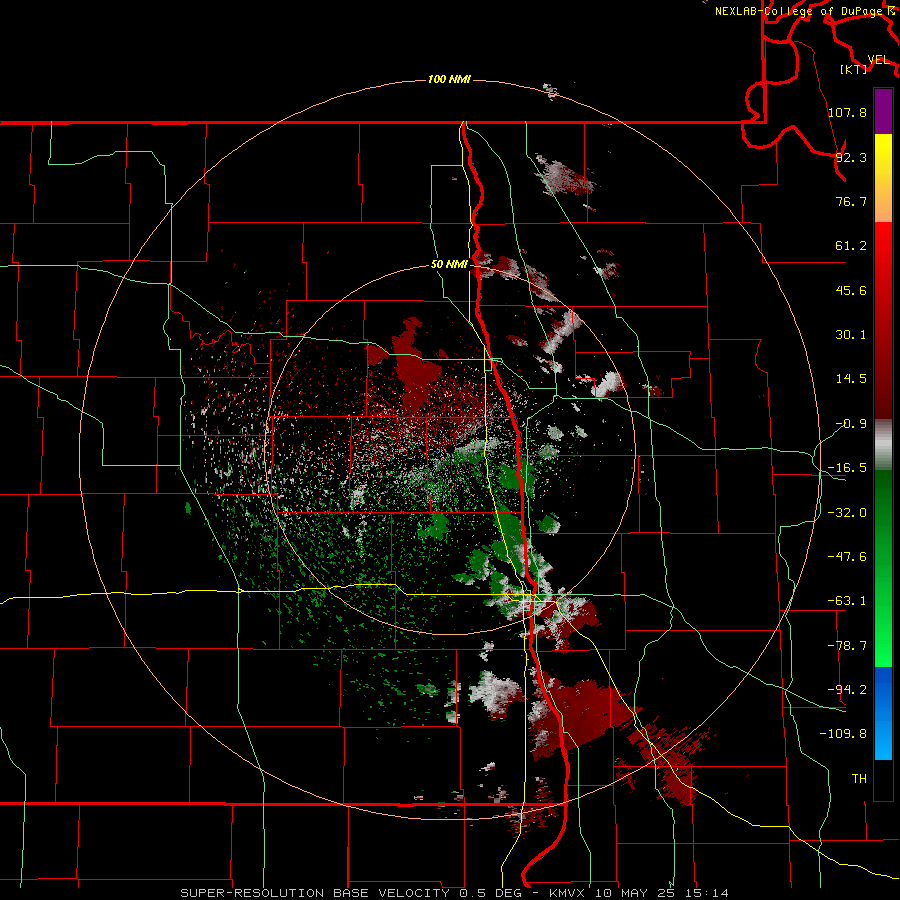Image resolution: width=900 pixels, height=900 pixels.
Task: Click the 92.3 scale value
Action: click(851, 157)
